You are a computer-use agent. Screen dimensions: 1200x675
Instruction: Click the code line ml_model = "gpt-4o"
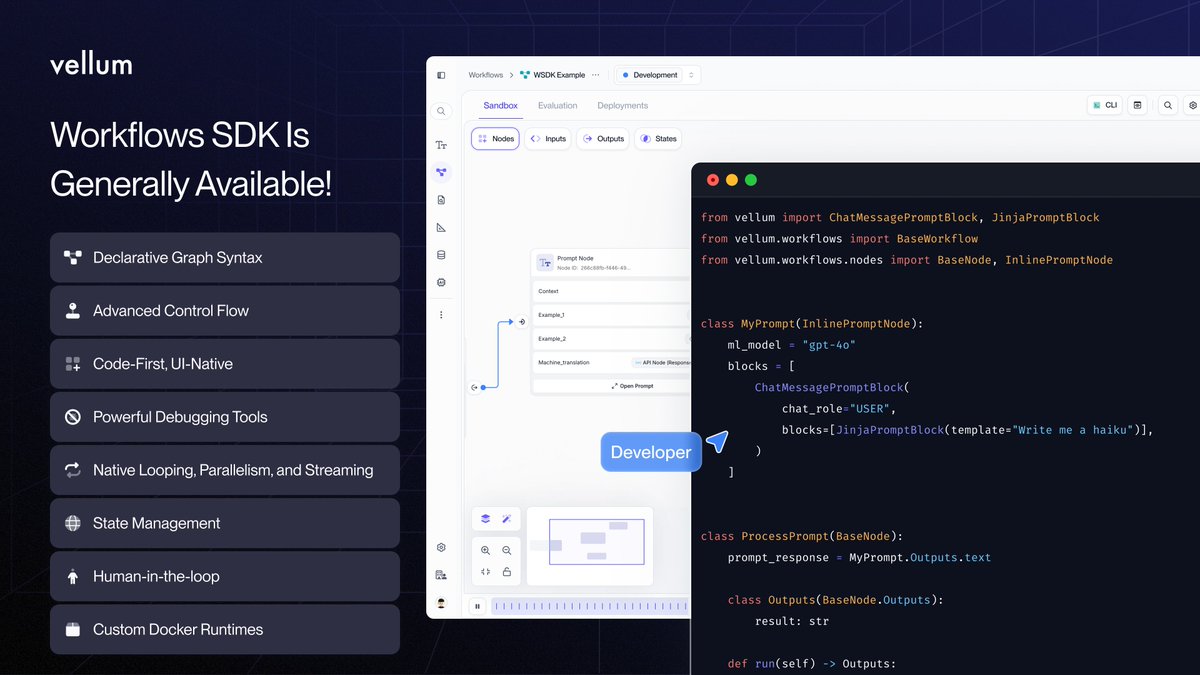tap(792, 345)
